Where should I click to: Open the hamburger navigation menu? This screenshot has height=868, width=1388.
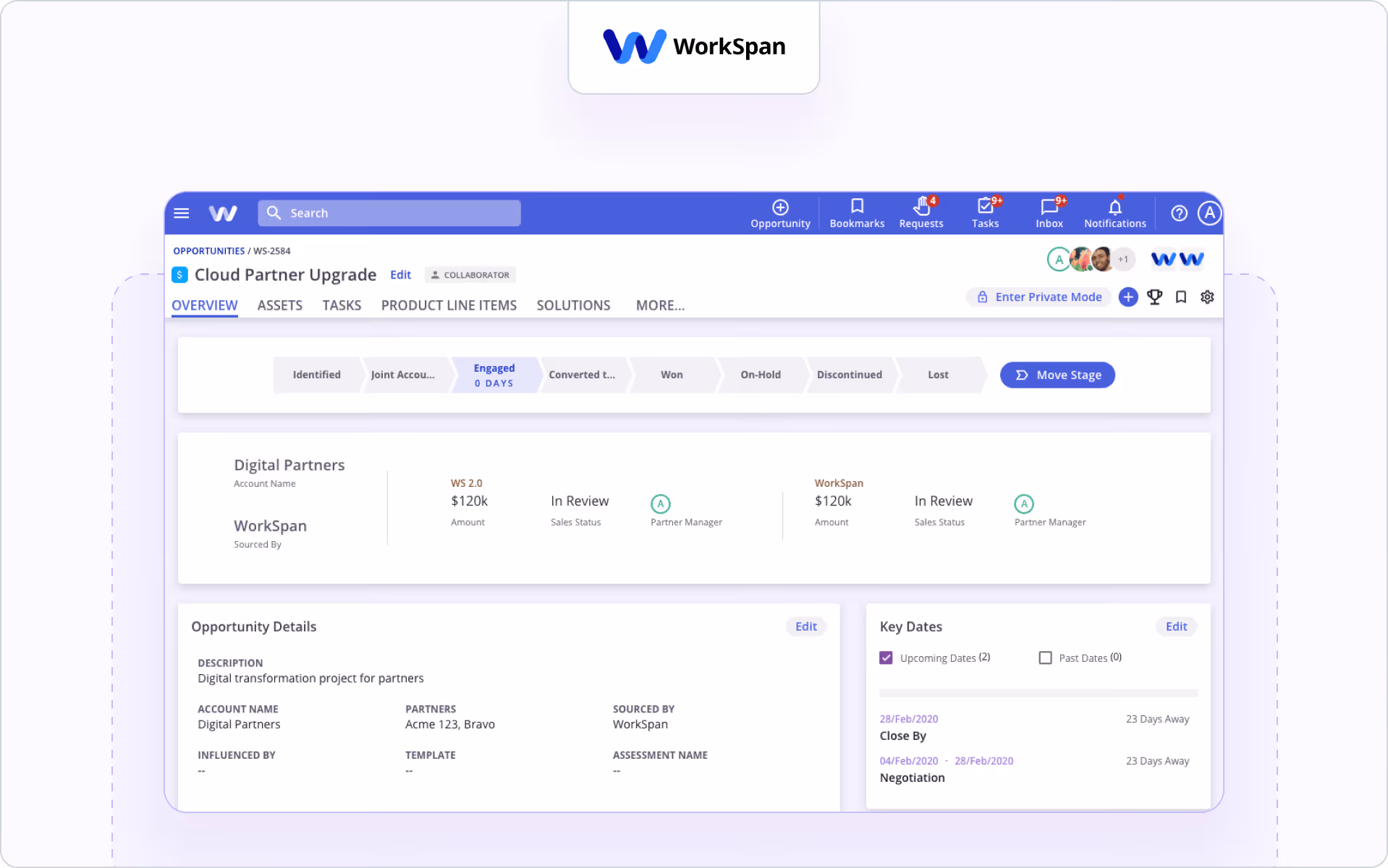182,213
